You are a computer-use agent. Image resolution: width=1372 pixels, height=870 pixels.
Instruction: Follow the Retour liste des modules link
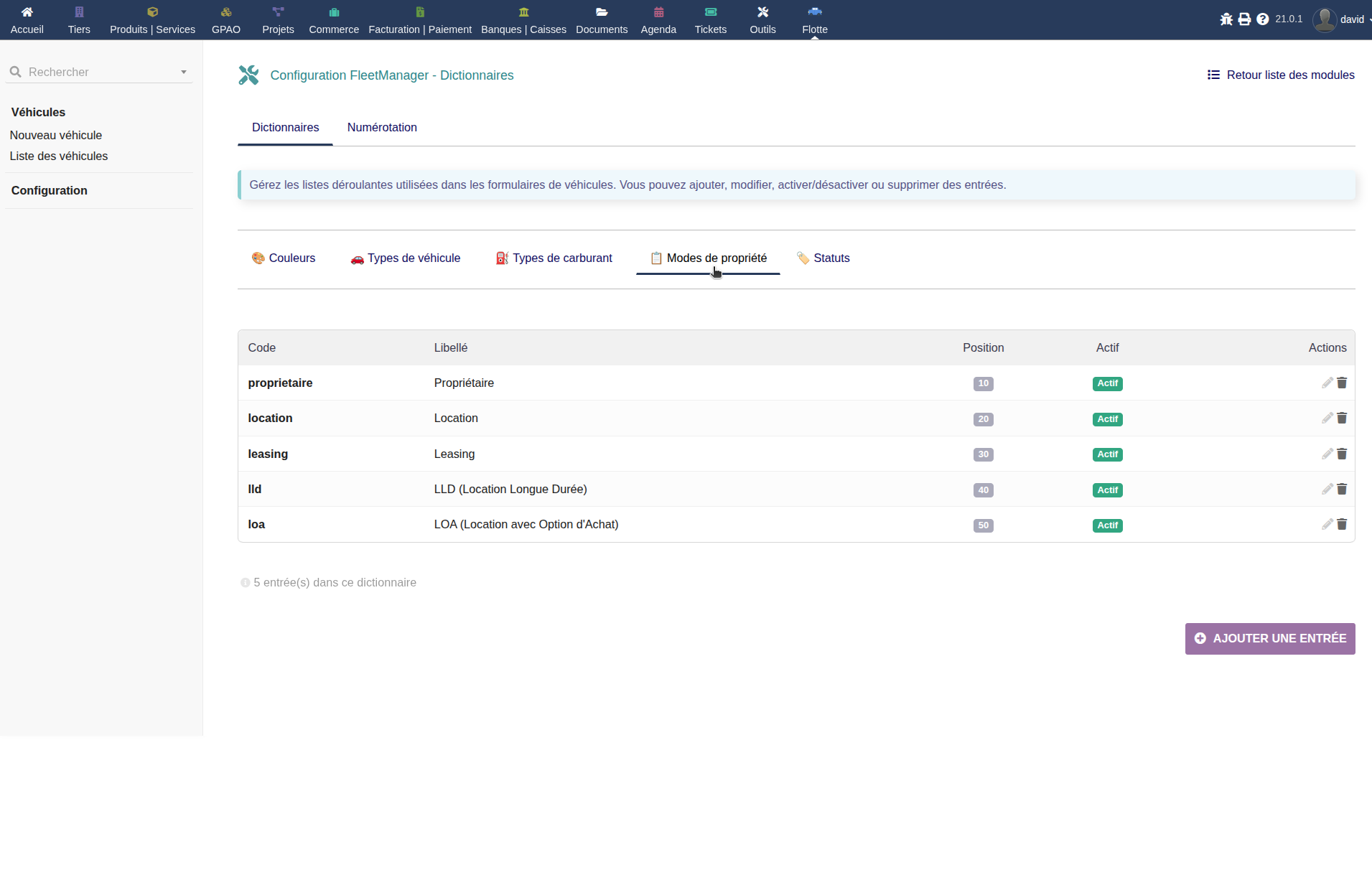[x=1281, y=75]
